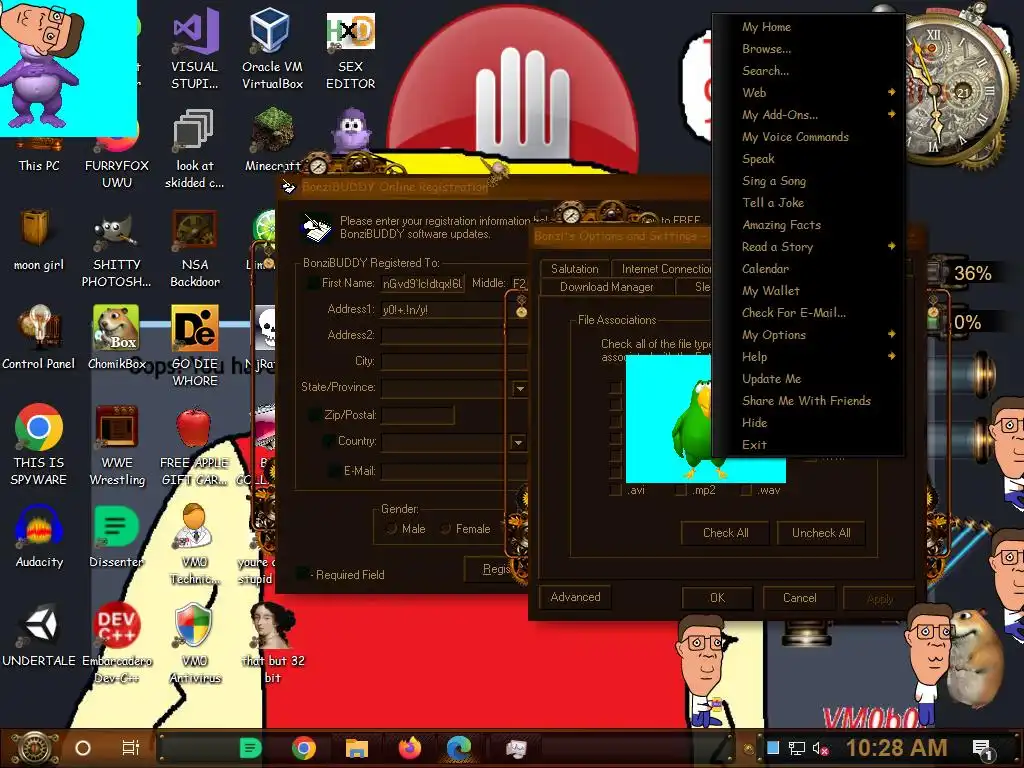Toggle the .mp2 file association checkbox
The image size is (1024, 768).
(x=680, y=490)
